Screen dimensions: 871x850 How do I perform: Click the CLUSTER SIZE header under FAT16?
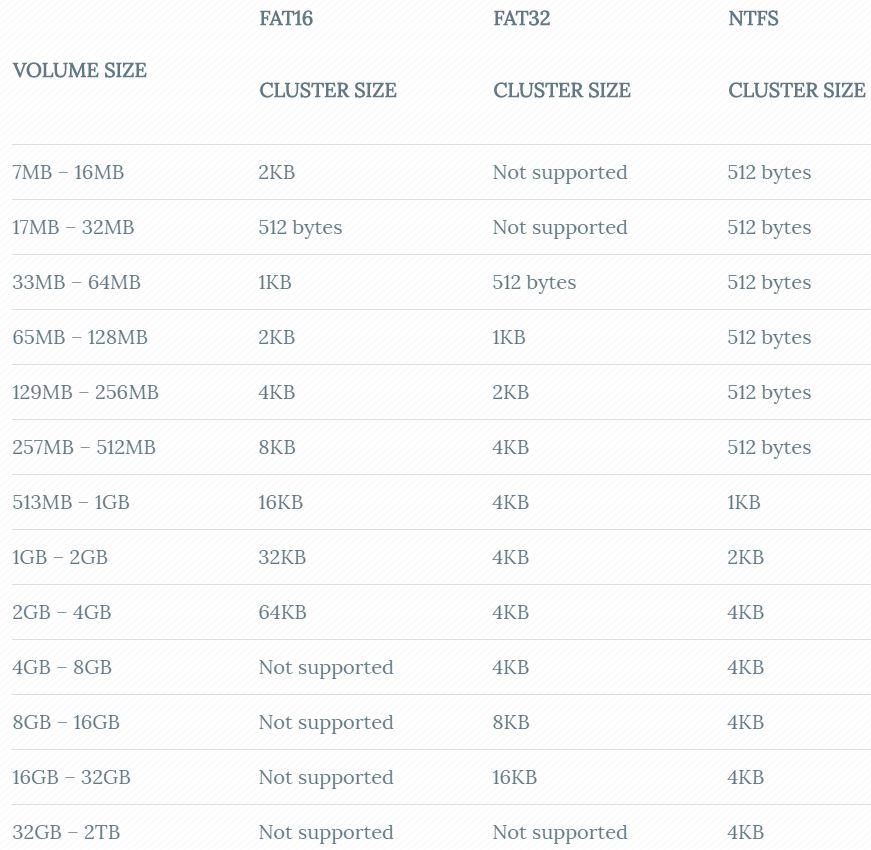pyautogui.click(x=328, y=90)
